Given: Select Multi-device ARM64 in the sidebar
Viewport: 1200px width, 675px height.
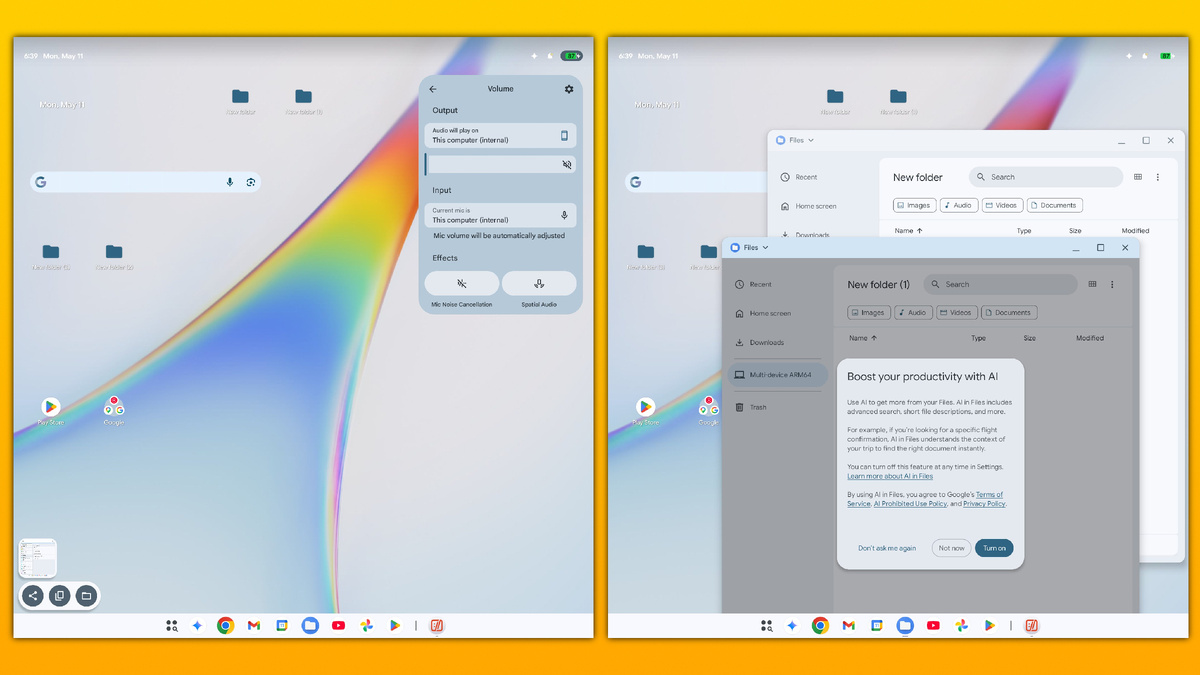Looking at the screenshot, I should [x=777, y=375].
